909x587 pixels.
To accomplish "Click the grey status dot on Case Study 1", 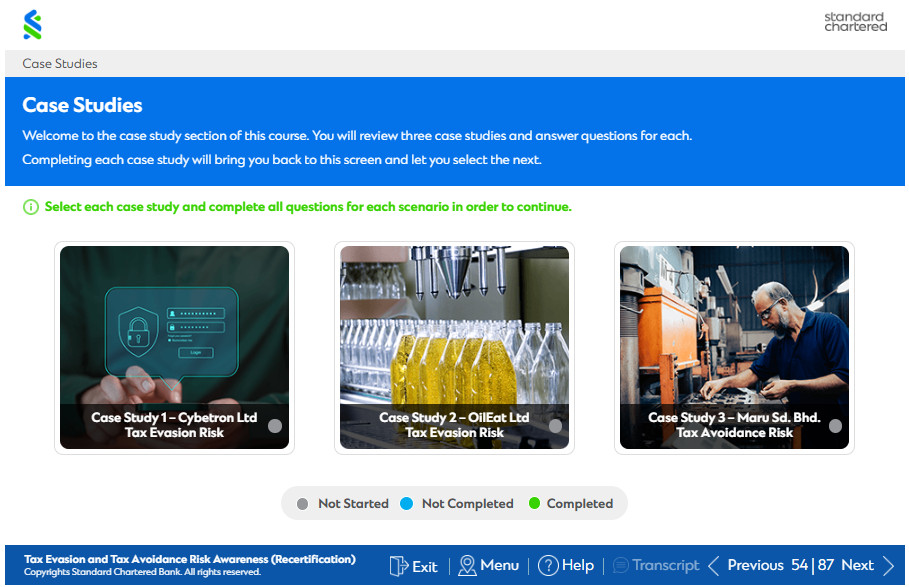I will [275, 426].
